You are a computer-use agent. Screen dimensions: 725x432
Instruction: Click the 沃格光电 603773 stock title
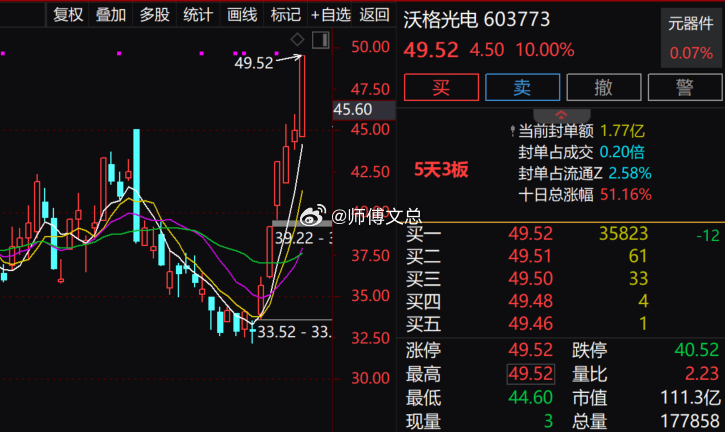coord(476,20)
